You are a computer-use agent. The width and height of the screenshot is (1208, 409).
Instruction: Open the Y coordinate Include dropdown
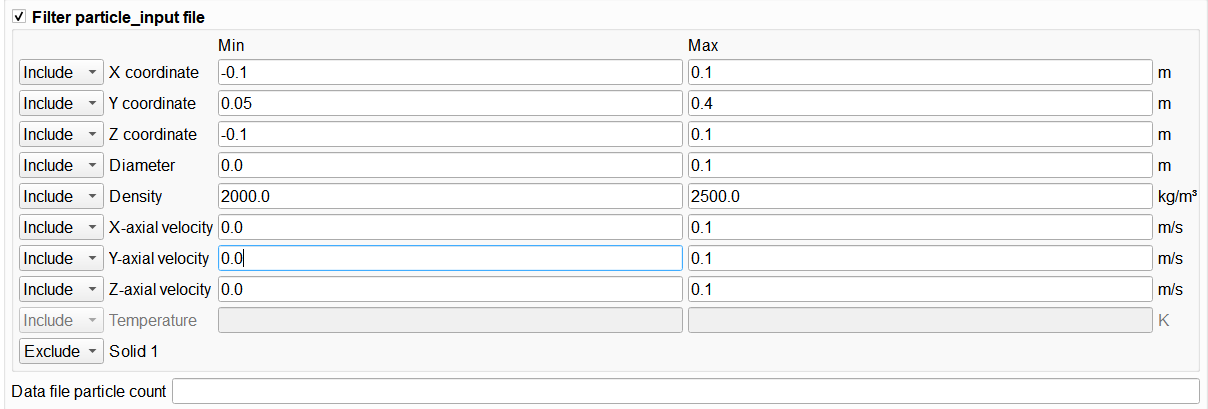(60, 103)
